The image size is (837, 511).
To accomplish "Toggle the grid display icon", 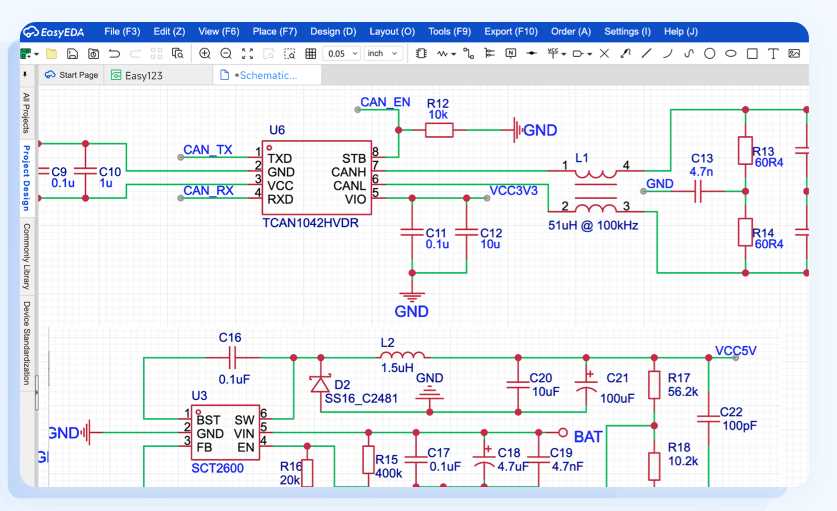I will click(x=311, y=53).
